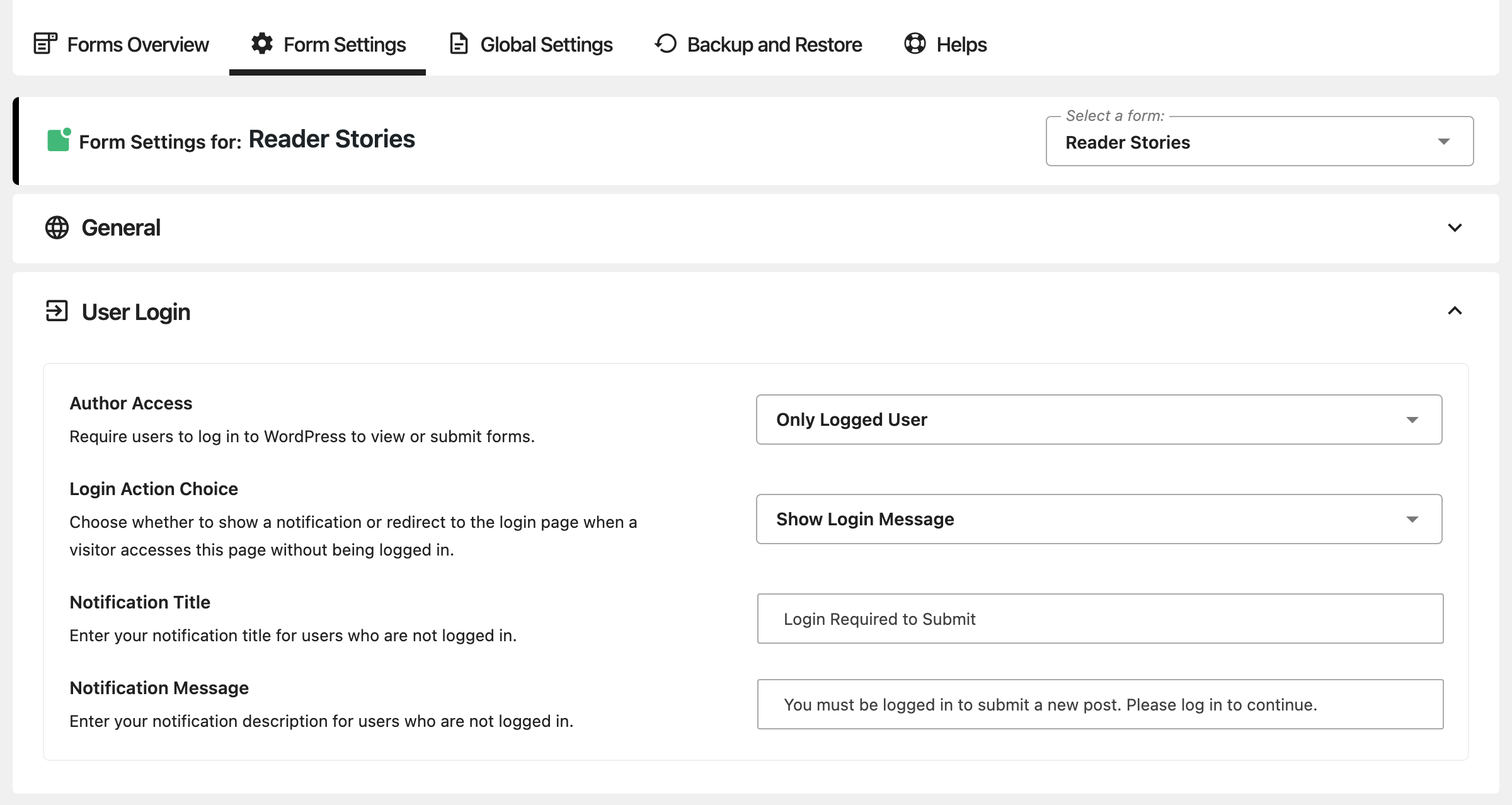
Task: Click the Forms Overview icon
Action: 45,43
